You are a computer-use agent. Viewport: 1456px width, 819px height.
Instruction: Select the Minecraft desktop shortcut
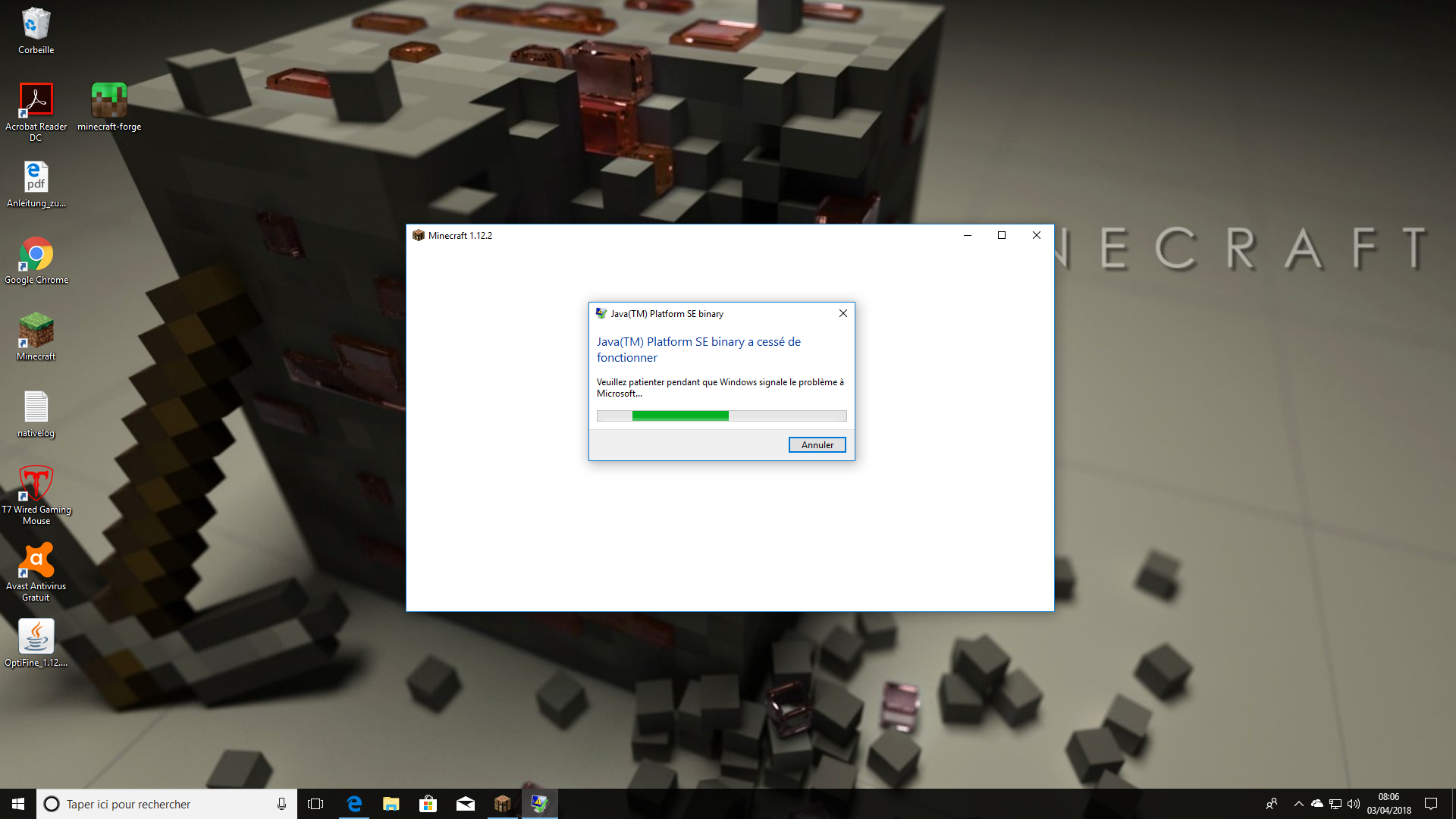pos(36,337)
